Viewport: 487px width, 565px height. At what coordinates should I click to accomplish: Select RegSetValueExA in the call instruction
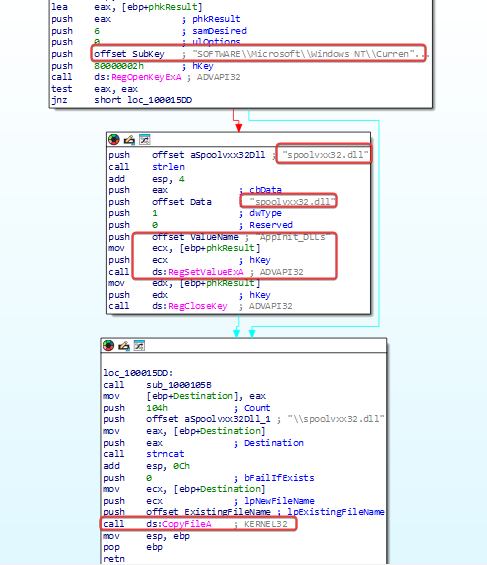[206, 272]
